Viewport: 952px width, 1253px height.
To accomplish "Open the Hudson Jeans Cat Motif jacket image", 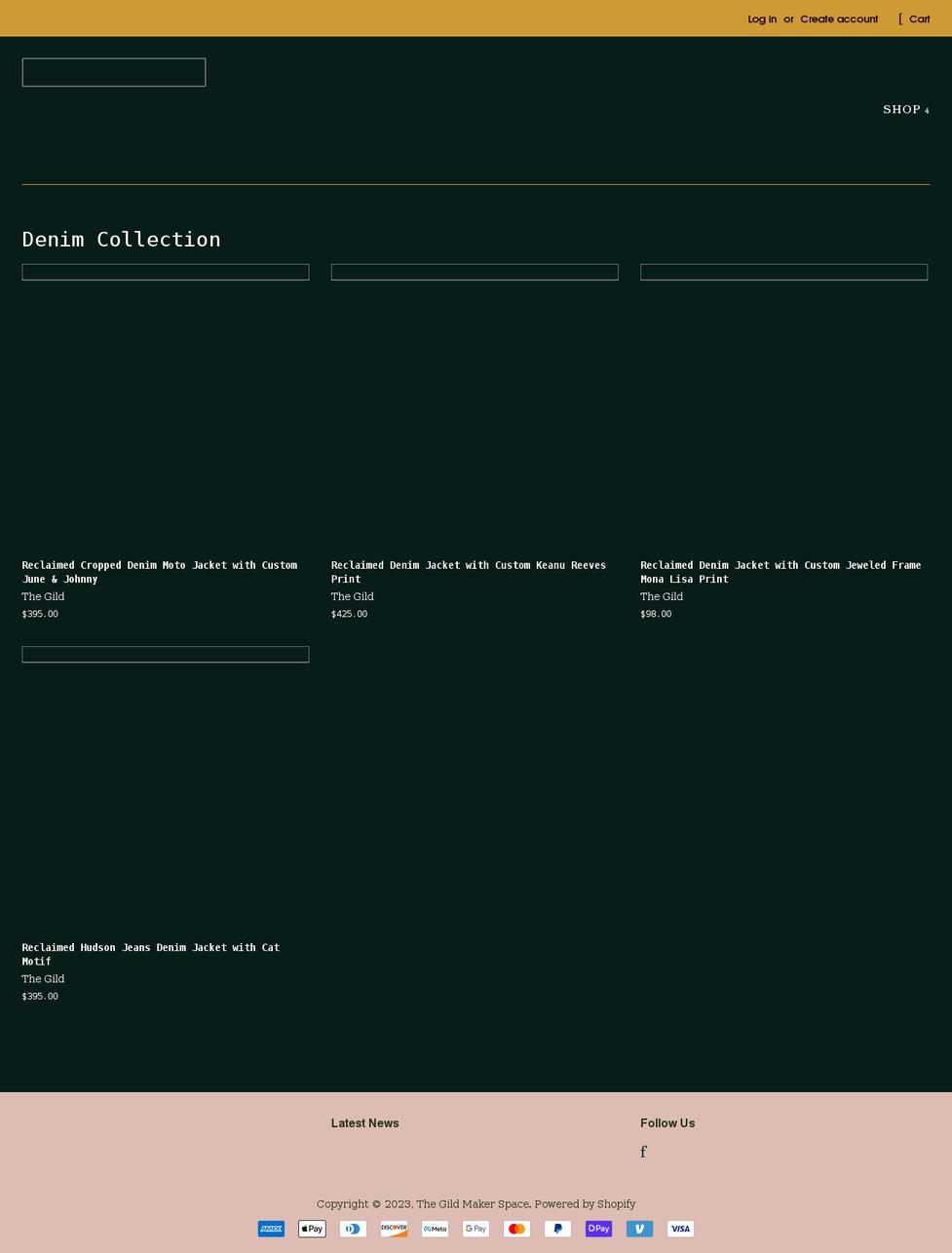I will tap(166, 654).
